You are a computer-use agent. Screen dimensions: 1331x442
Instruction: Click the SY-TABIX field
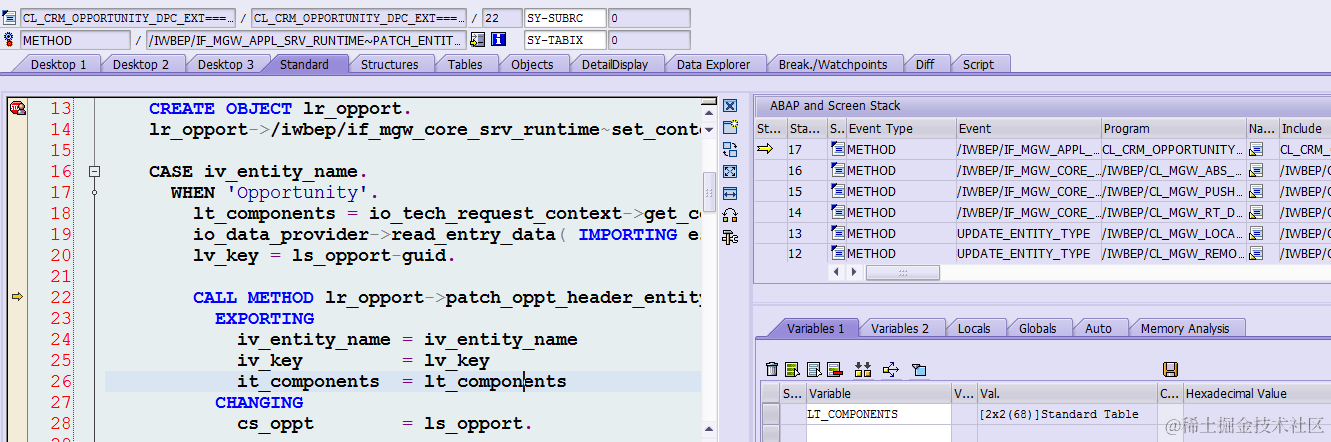click(x=565, y=40)
